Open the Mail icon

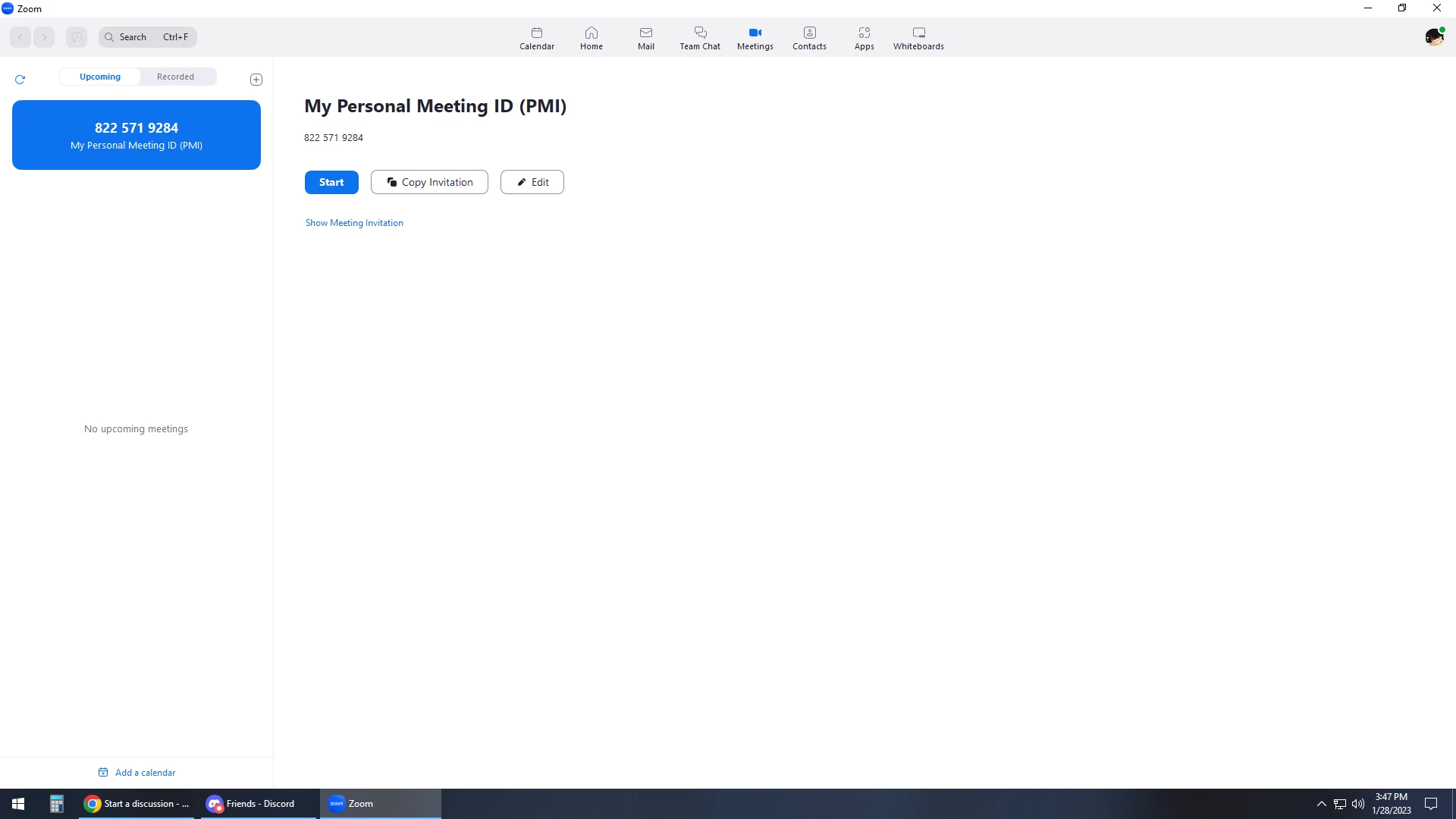tap(645, 38)
